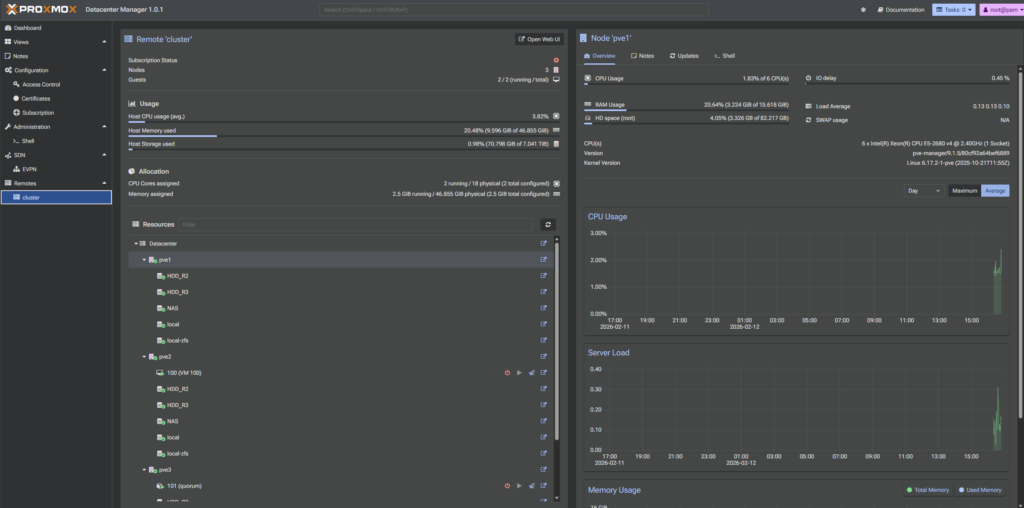Screen dimensions: 1024x508
Task: Open pve2 node's external link icon
Action: tap(543, 357)
